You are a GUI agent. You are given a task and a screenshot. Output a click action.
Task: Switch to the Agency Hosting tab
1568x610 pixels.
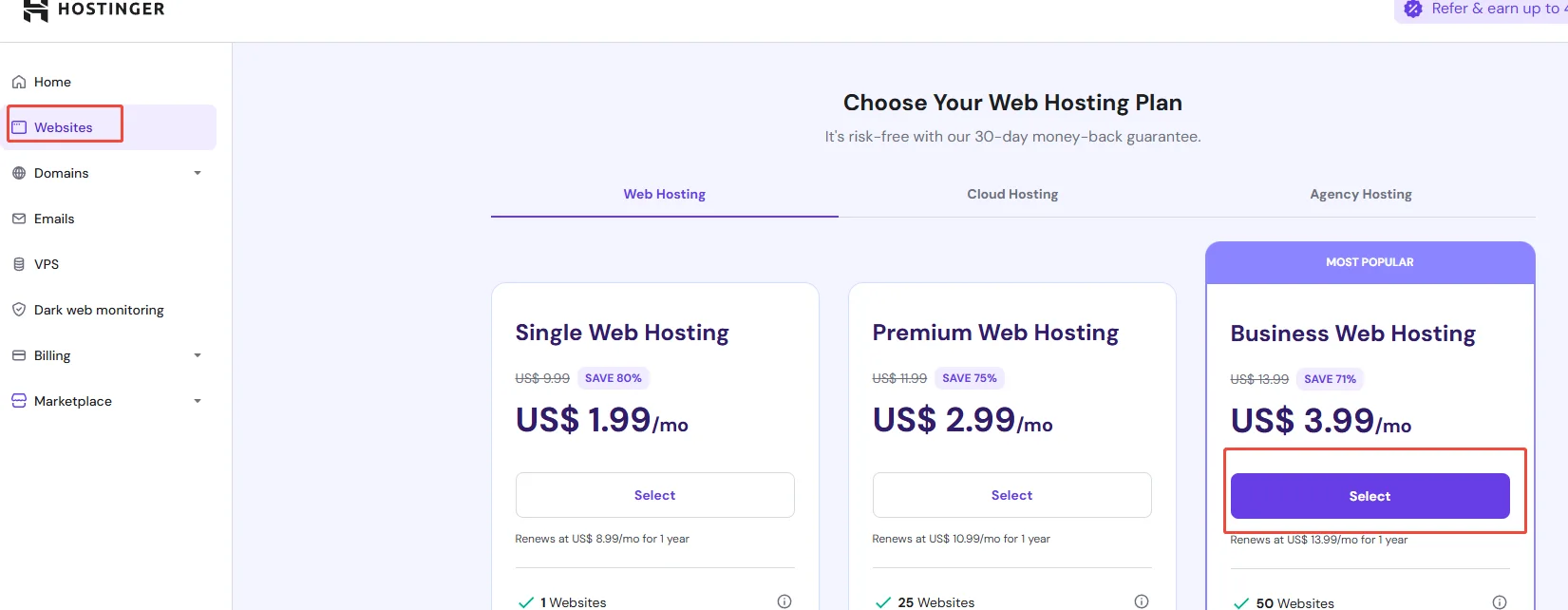click(x=1361, y=194)
